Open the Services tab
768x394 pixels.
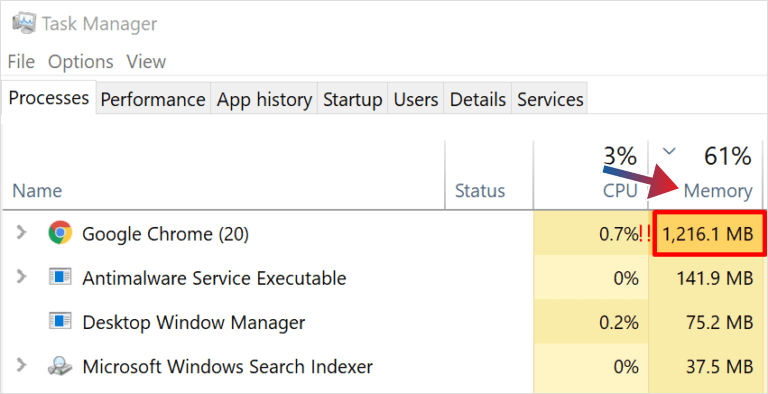click(x=550, y=99)
